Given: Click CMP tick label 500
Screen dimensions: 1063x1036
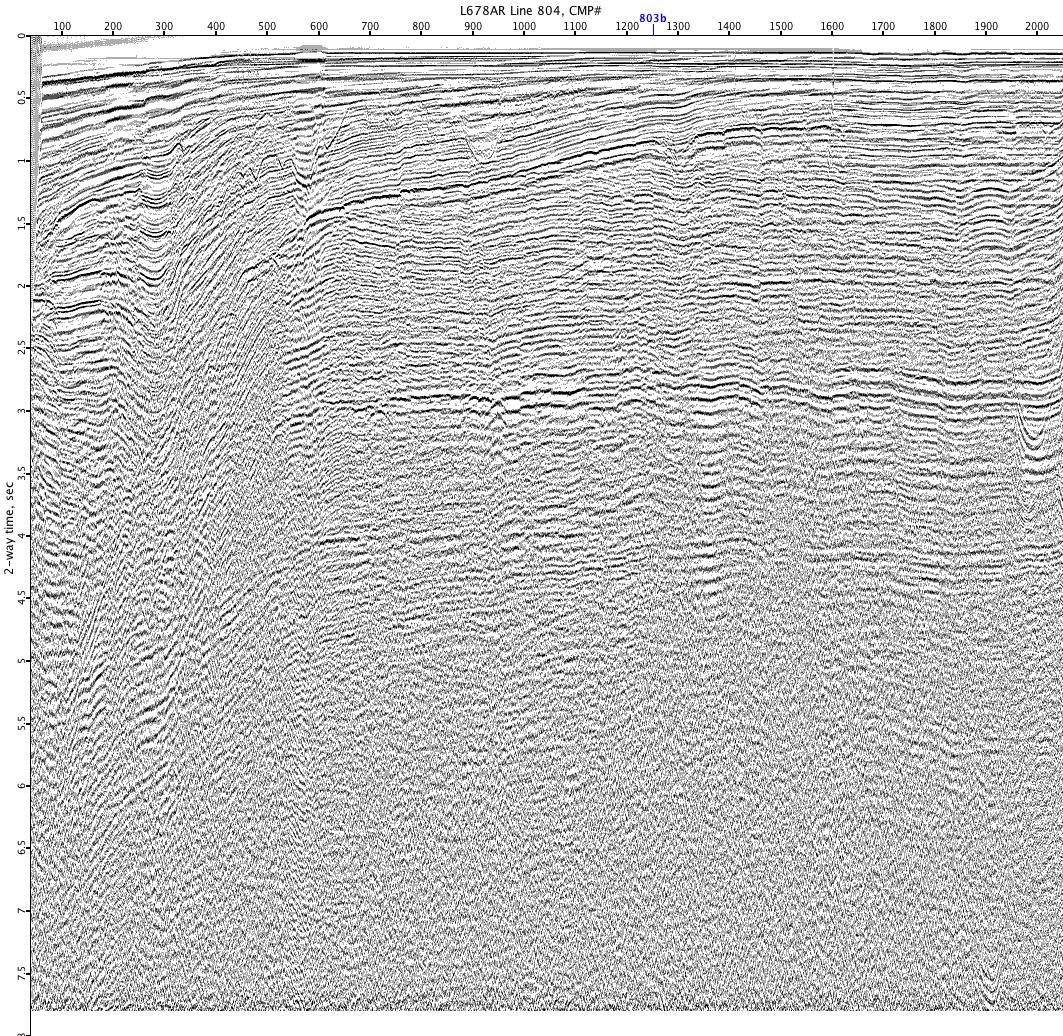Looking at the screenshot, I should pos(267,27).
